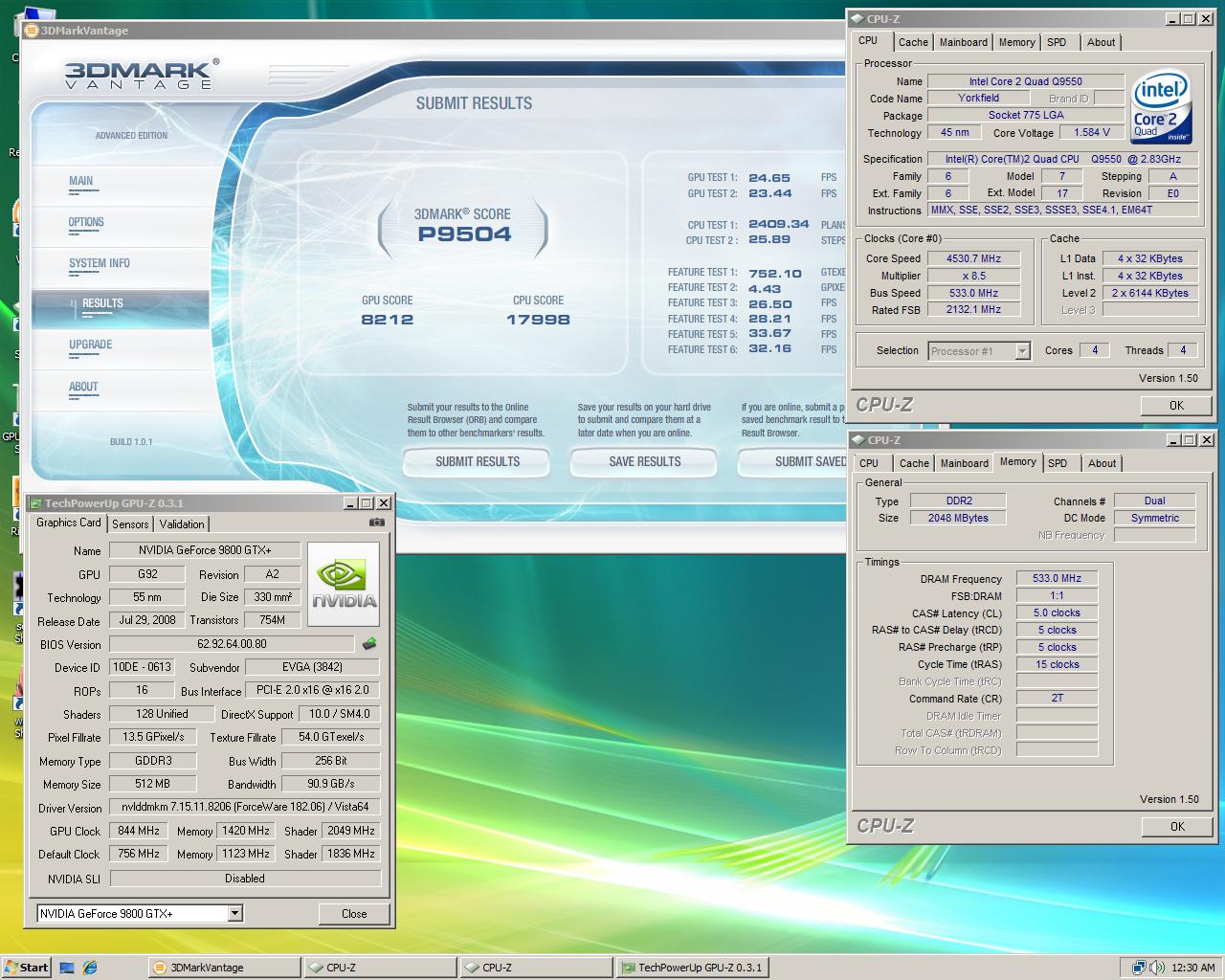Click the GPU-Z title bar icon
The height and width of the screenshot is (980, 1225).
click(34, 503)
